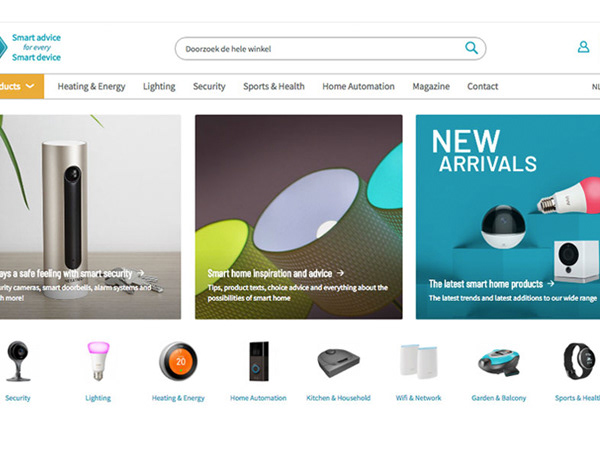Image resolution: width=600 pixels, height=450 pixels.
Task: Open the user account icon
Action: pos(583,47)
